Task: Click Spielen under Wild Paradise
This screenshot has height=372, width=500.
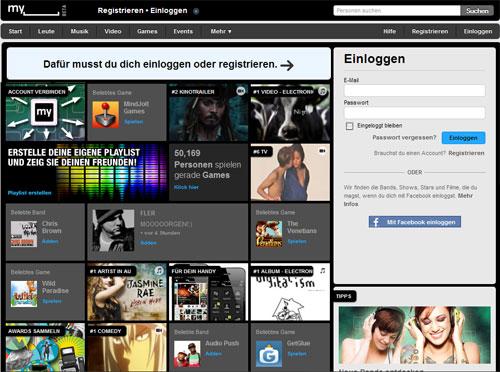Action: 52,301
